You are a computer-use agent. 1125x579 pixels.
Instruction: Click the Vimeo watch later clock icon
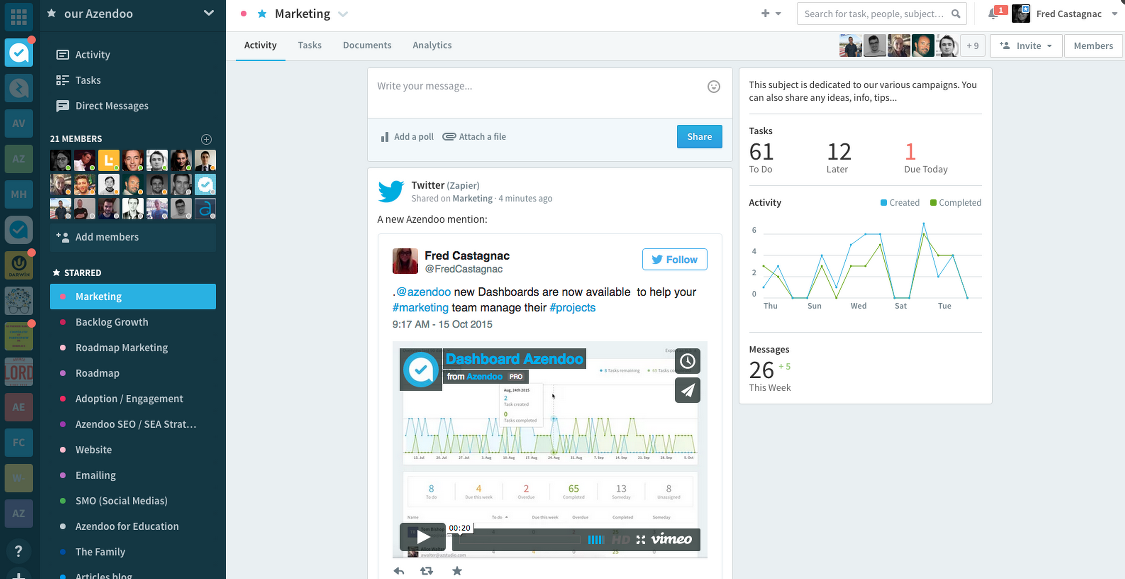click(x=687, y=360)
